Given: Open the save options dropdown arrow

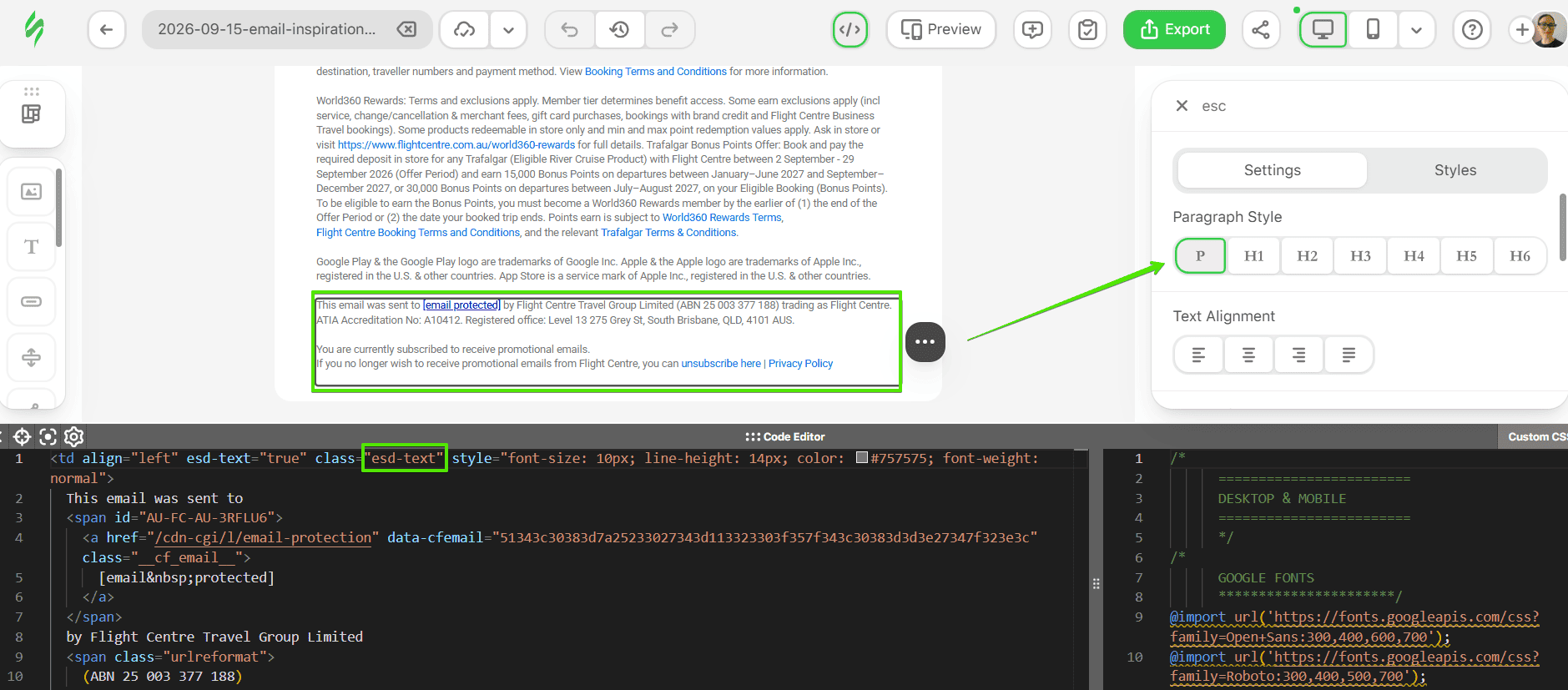Looking at the screenshot, I should pyautogui.click(x=508, y=30).
